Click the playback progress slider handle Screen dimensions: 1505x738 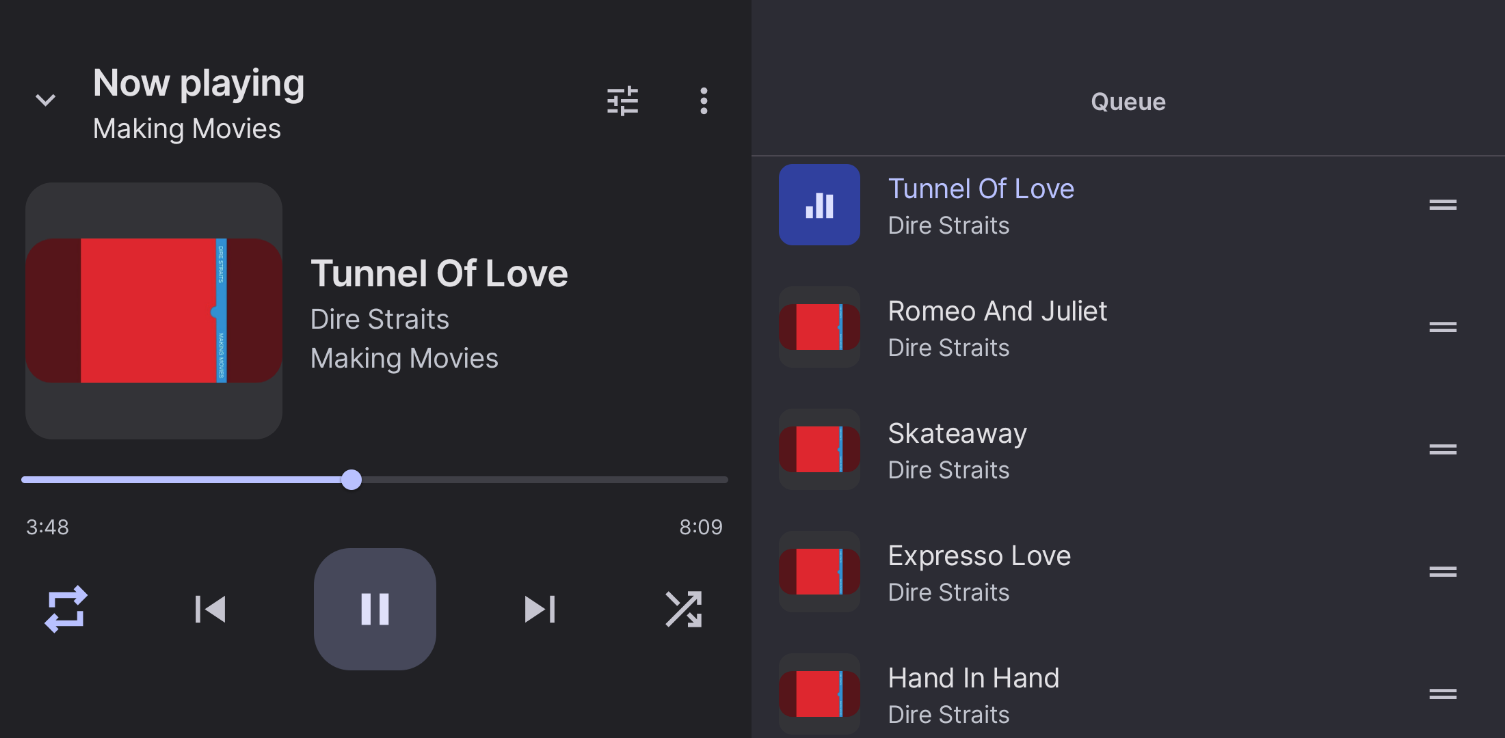click(351, 480)
